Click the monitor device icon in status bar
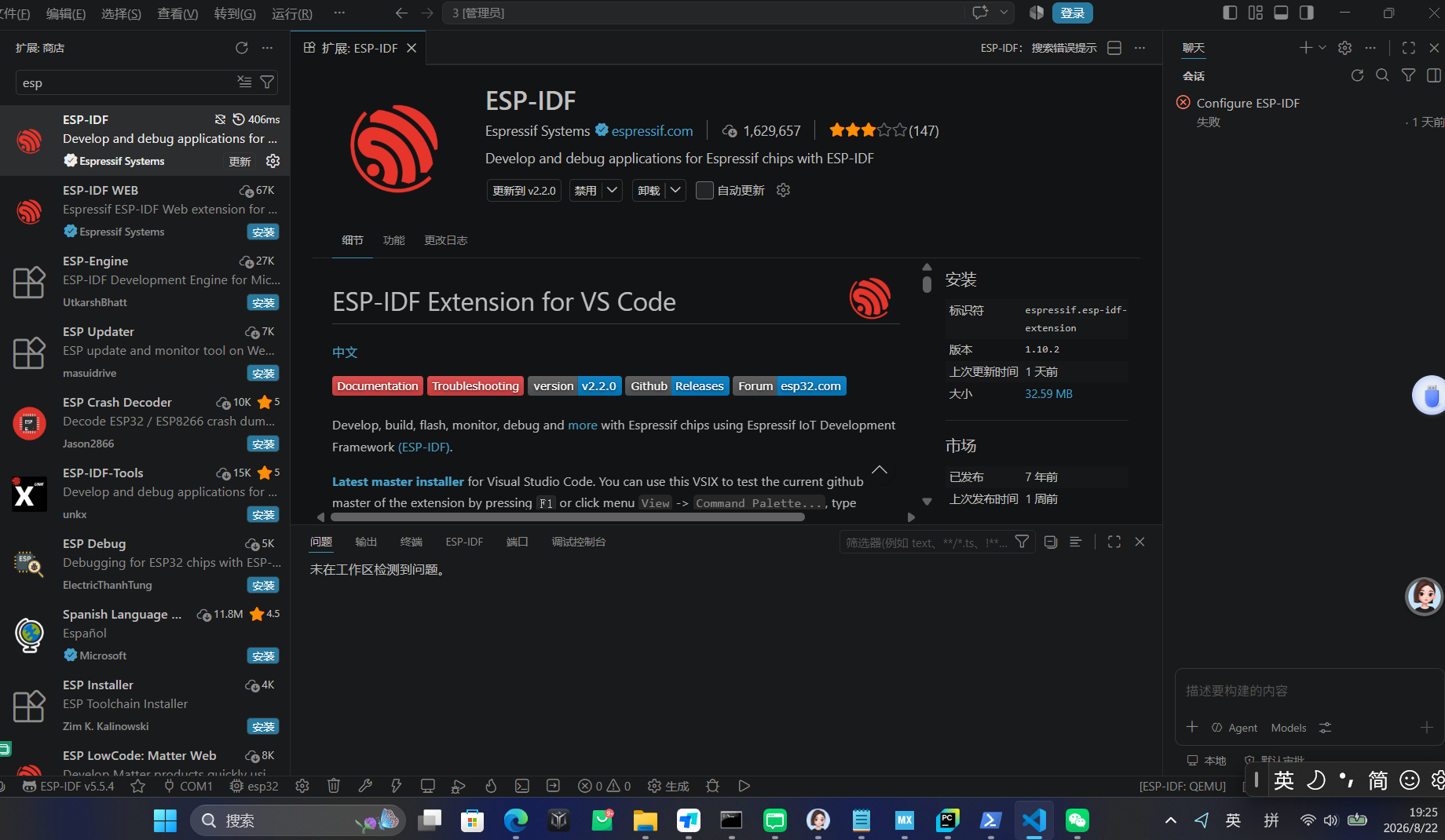The height and width of the screenshot is (840, 1445). 428,786
